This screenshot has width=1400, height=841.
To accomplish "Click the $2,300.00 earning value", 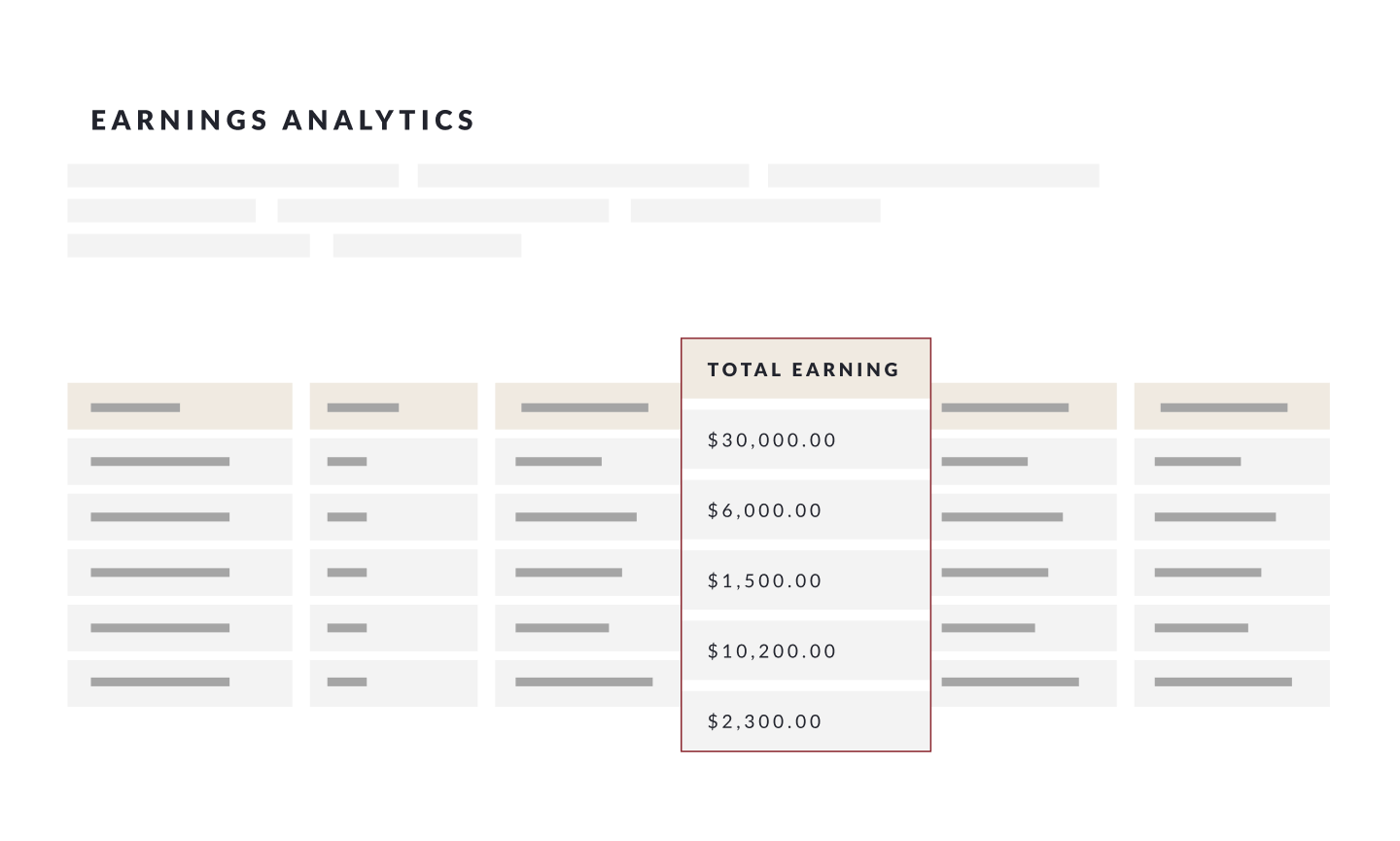I will click(765, 721).
